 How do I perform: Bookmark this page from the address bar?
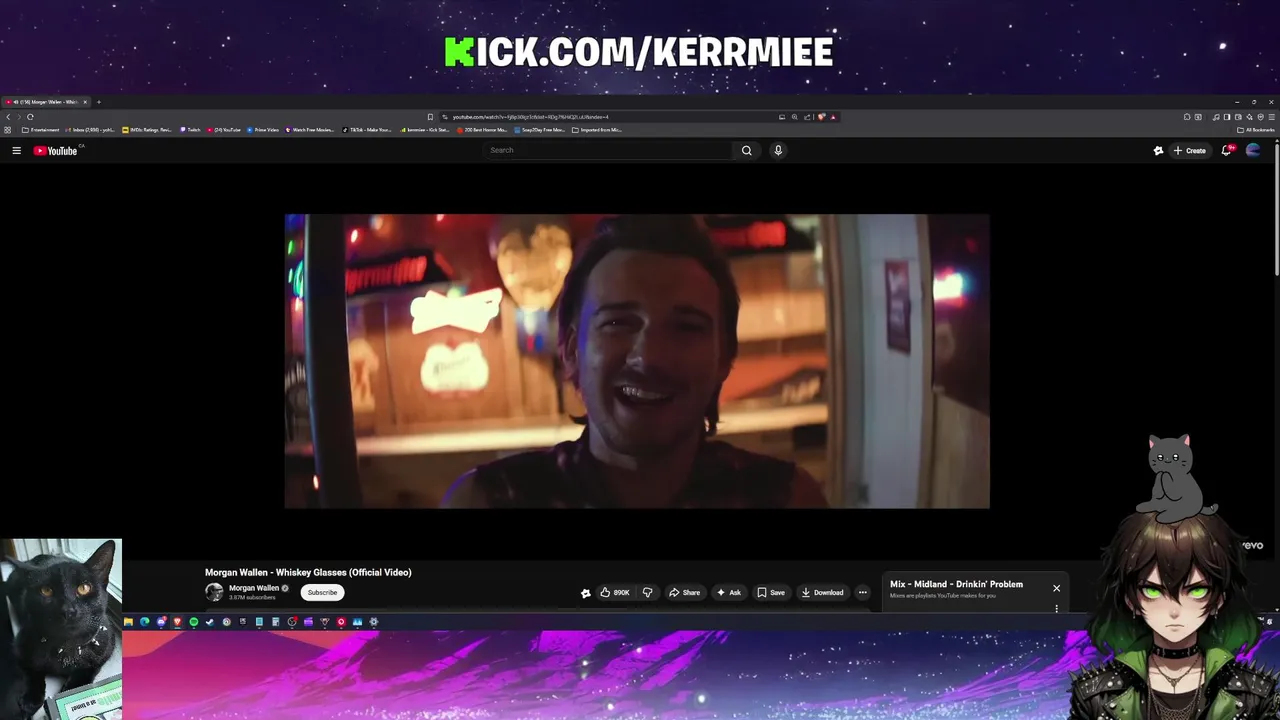[x=430, y=117]
